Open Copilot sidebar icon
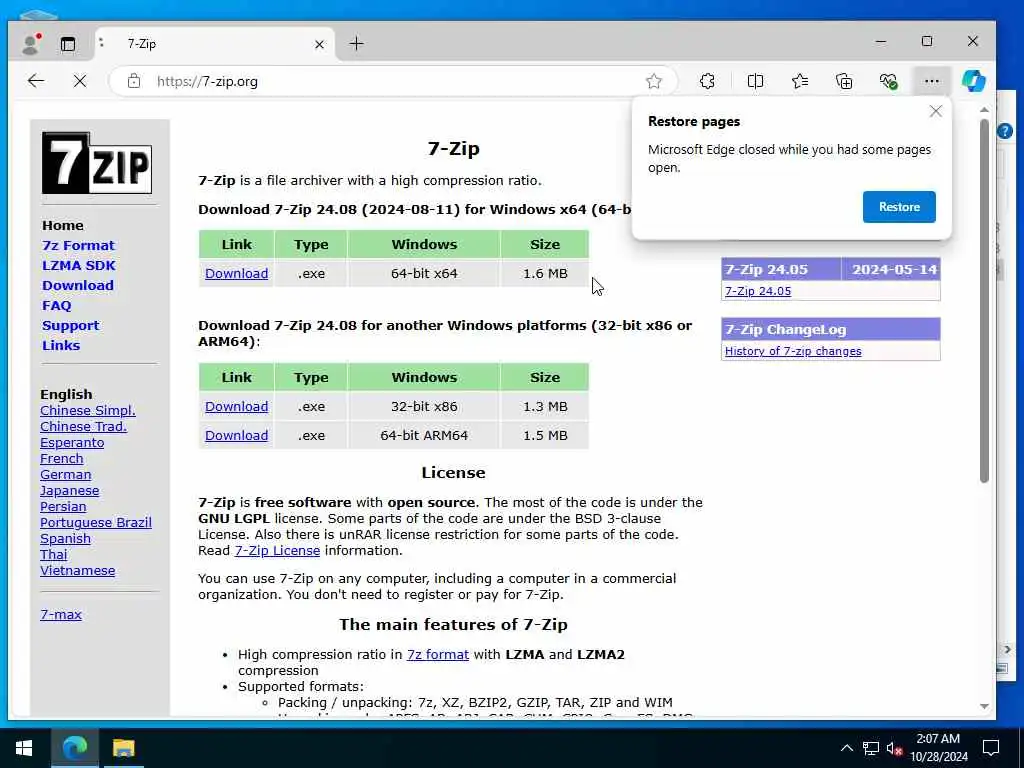1024x768 pixels. [x=974, y=81]
